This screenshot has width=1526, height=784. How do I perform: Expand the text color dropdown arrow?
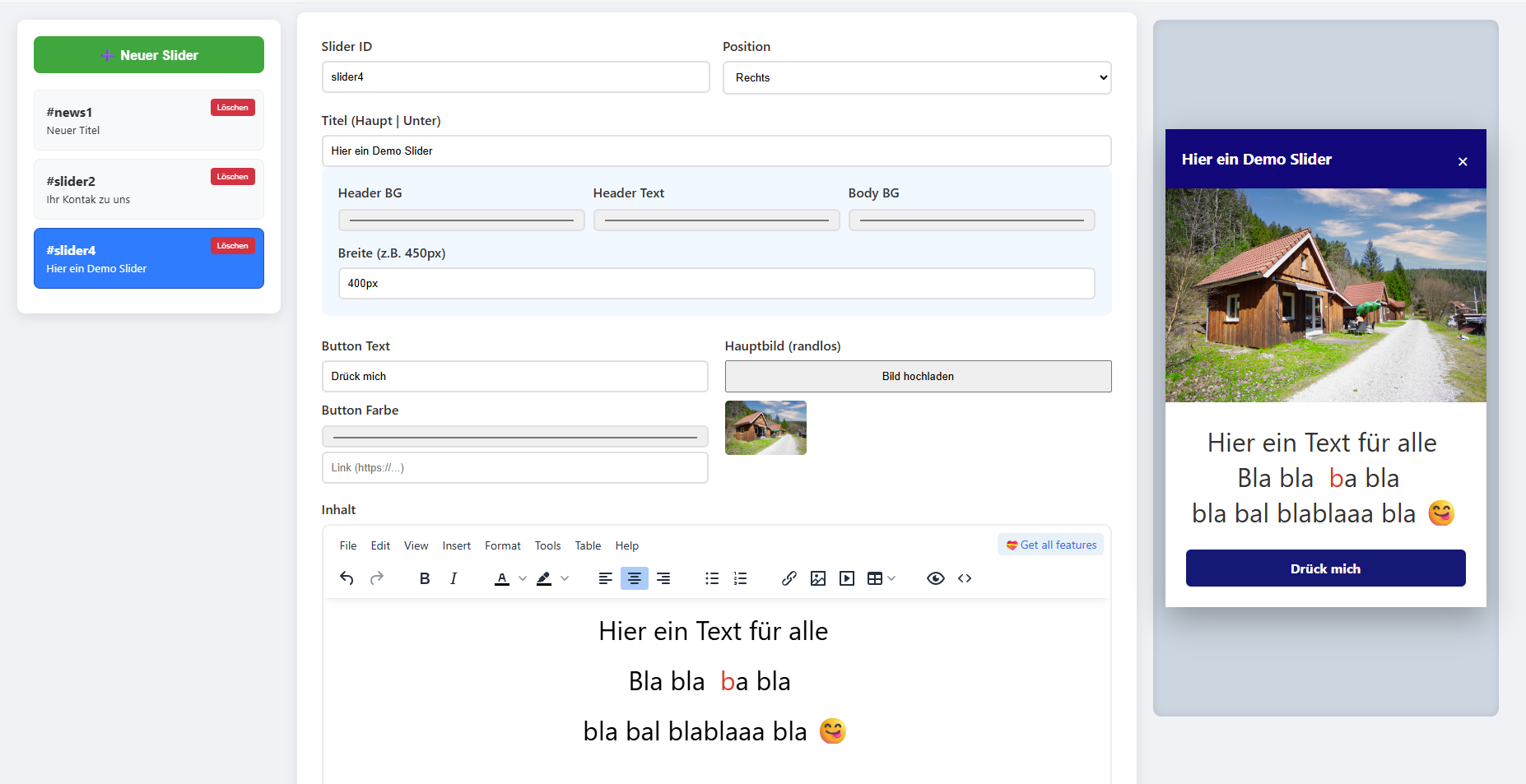pyautogui.click(x=523, y=578)
